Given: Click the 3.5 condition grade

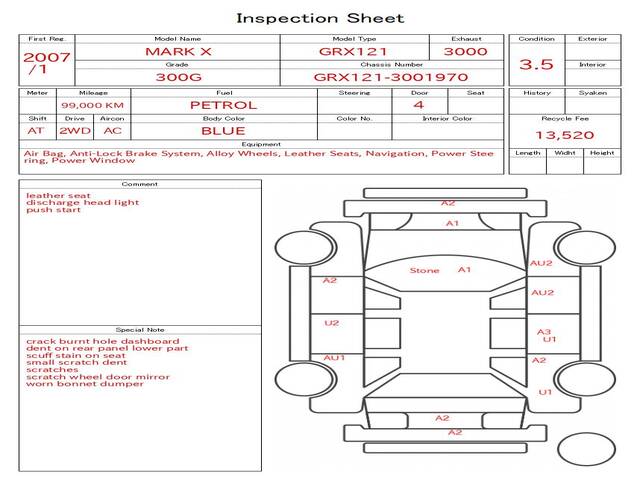Looking at the screenshot, I should tap(536, 64).
